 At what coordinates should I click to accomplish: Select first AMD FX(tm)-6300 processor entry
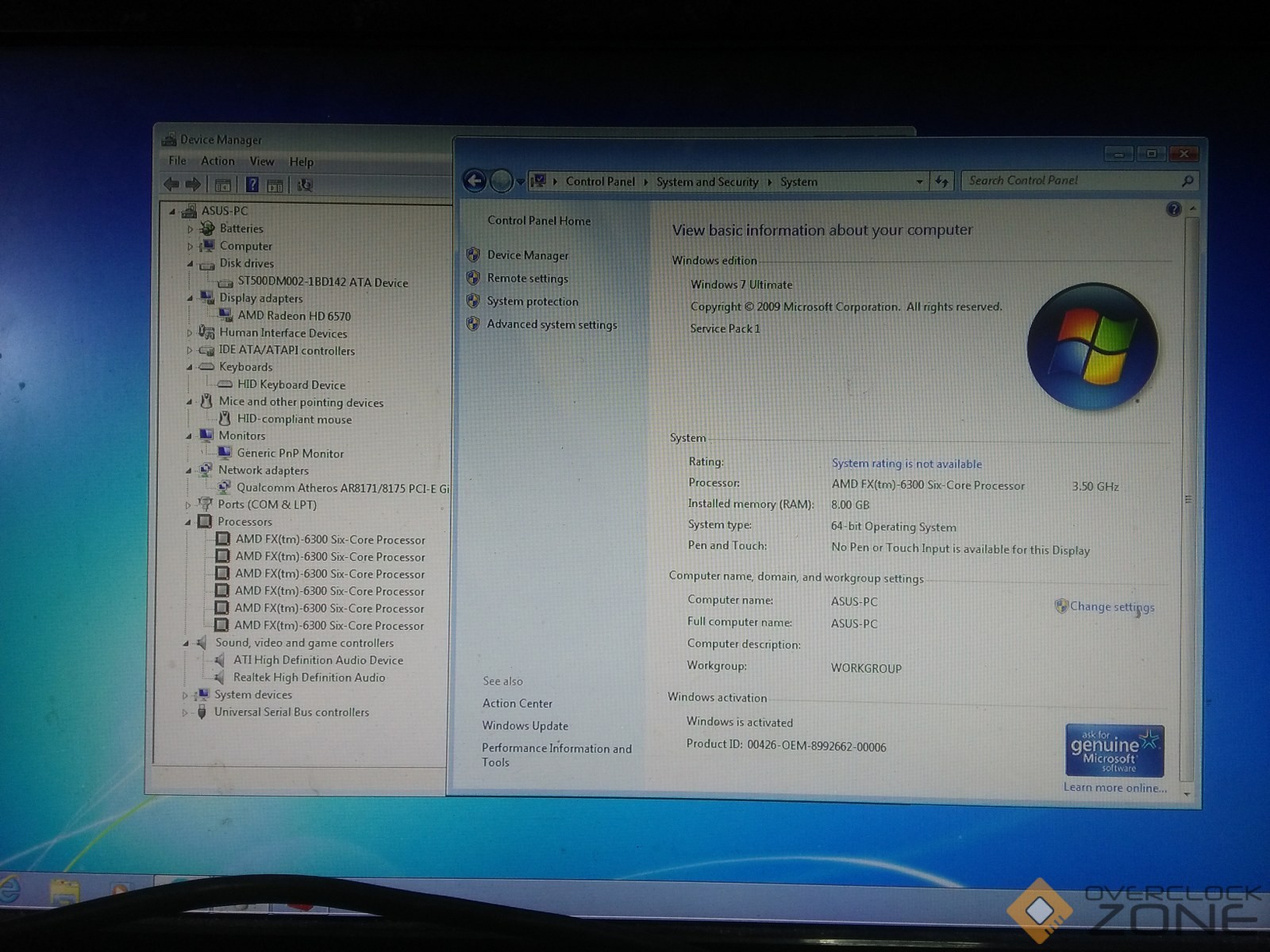point(329,539)
